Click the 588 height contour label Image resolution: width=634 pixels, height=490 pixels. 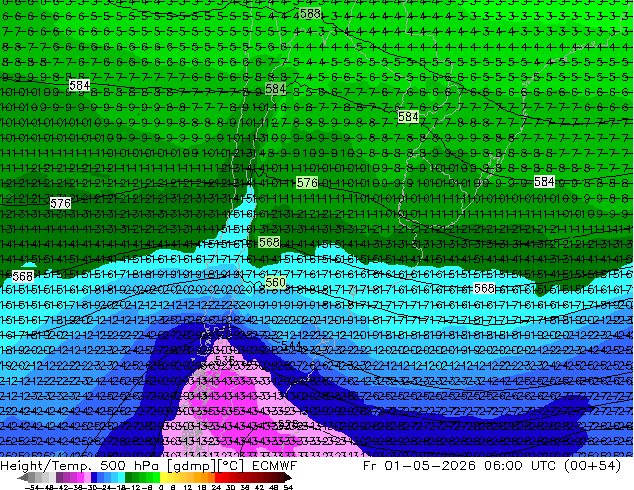[x=311, y=14]
